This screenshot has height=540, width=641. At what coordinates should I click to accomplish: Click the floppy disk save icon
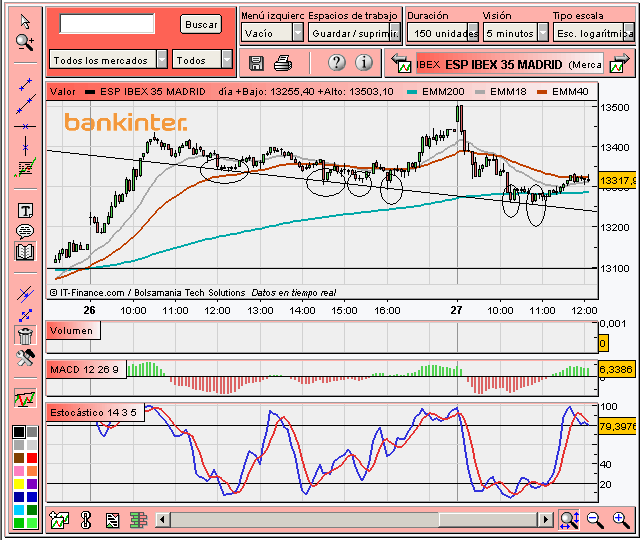[x=256, y=63]
